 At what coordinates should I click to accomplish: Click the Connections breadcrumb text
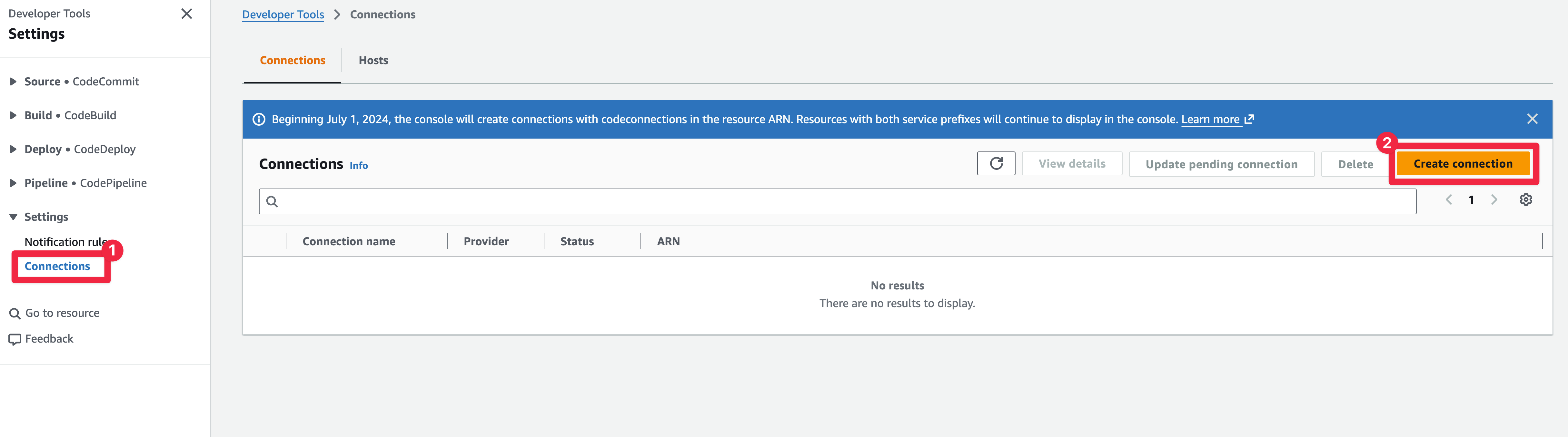pyautogui.click(x=382, y=14)
